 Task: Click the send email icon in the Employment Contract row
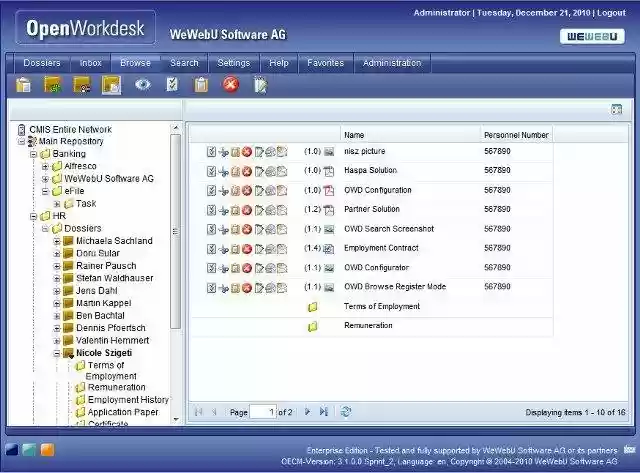click(x=282, y=249)
